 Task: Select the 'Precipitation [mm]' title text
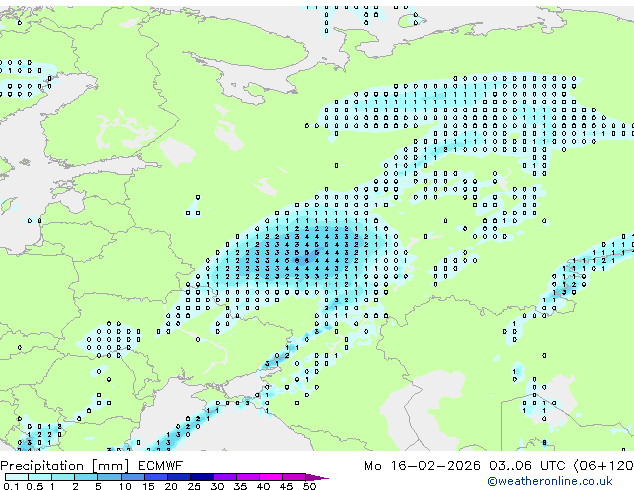(65, 466)
